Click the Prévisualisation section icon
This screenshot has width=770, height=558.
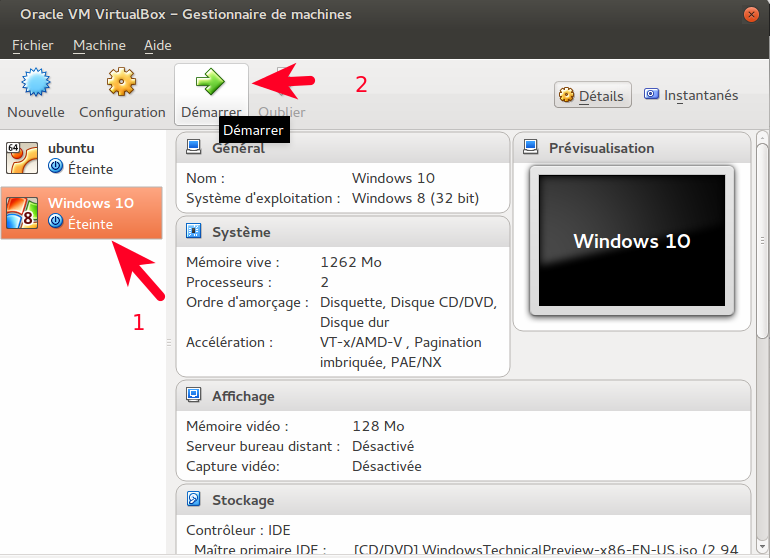click(x=530, y=147)
